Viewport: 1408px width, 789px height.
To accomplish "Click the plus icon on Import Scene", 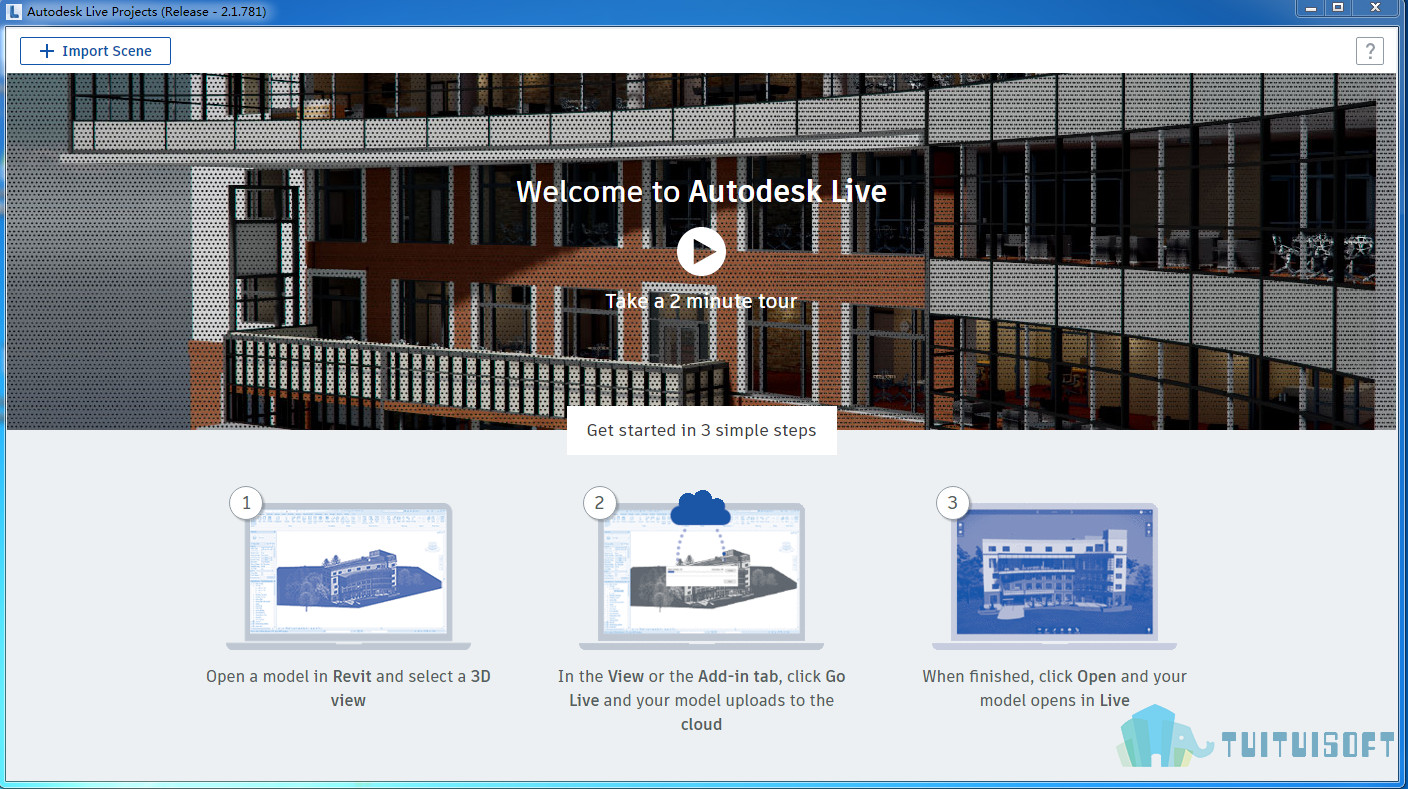I will click(46, 51).
